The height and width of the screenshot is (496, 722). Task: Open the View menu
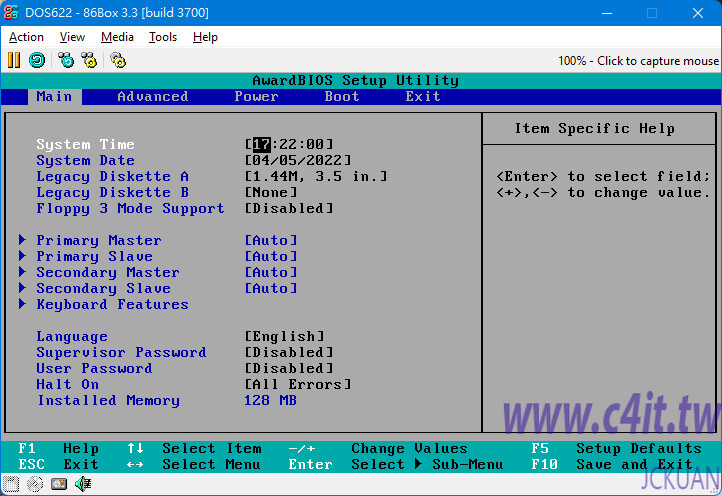[72, 37]
